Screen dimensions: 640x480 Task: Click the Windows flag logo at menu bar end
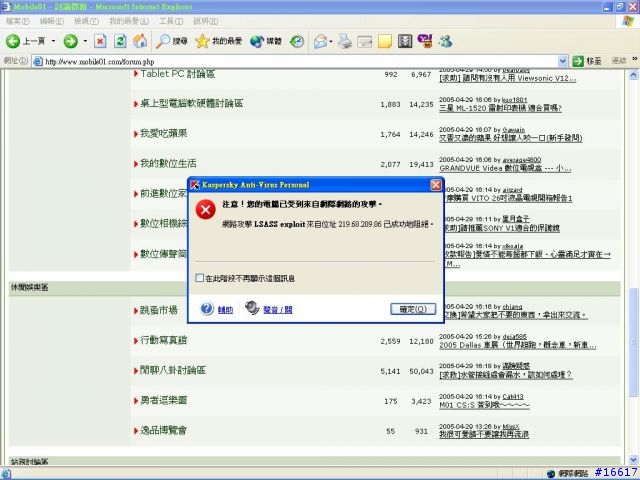coord(628,21)
